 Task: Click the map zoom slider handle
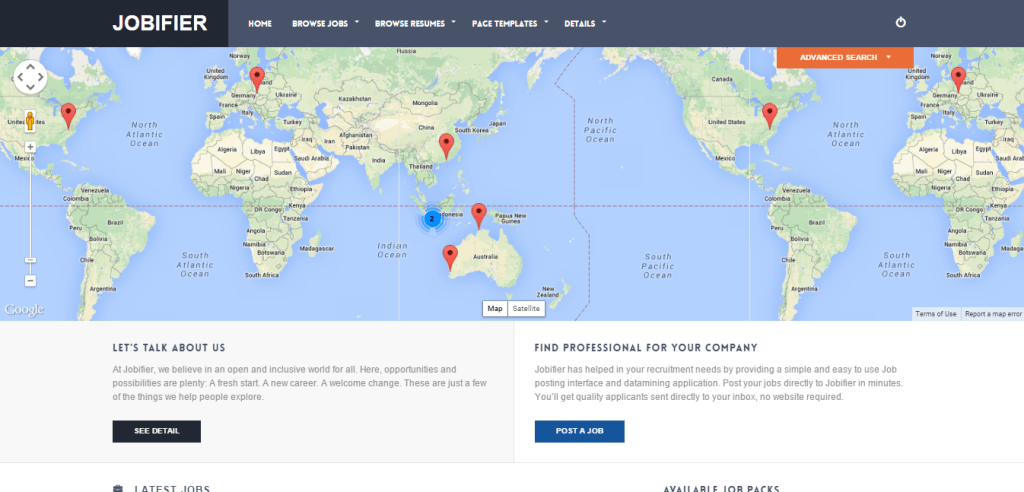[30, 260]
